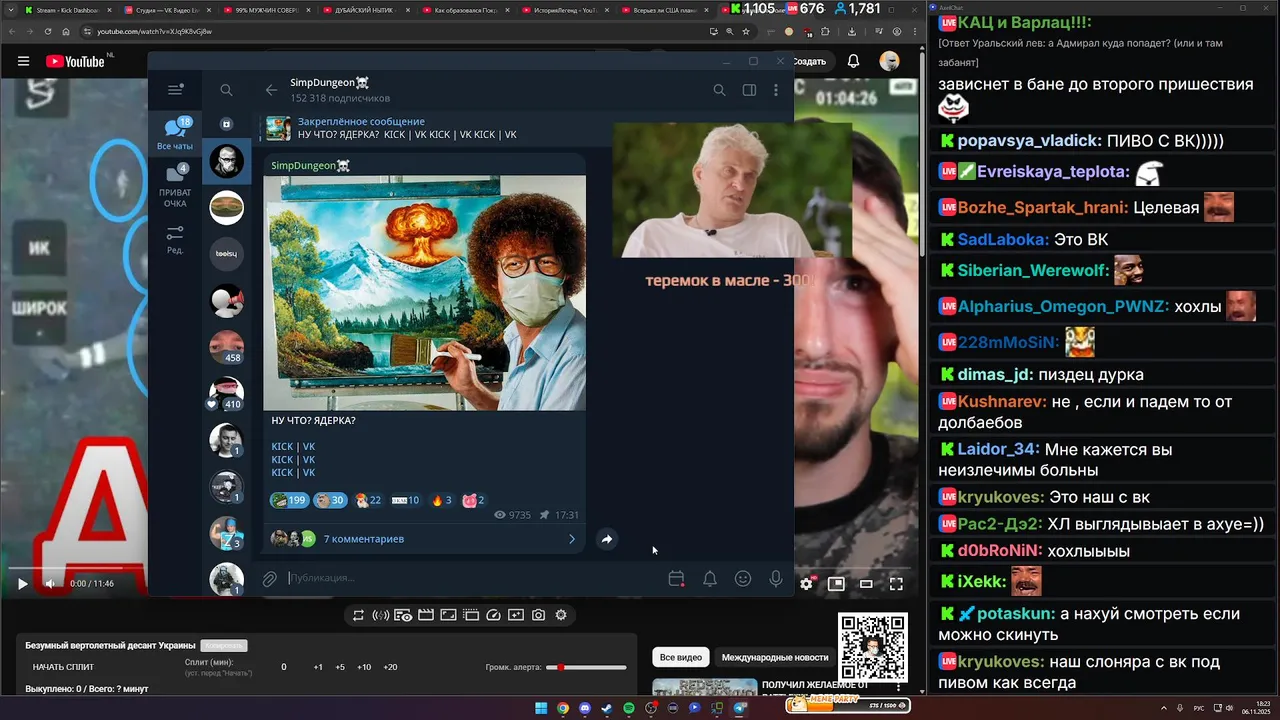Screen dimensions: 1280x720
Task: Click the fire reaction with 3
Action: [441, 500]
